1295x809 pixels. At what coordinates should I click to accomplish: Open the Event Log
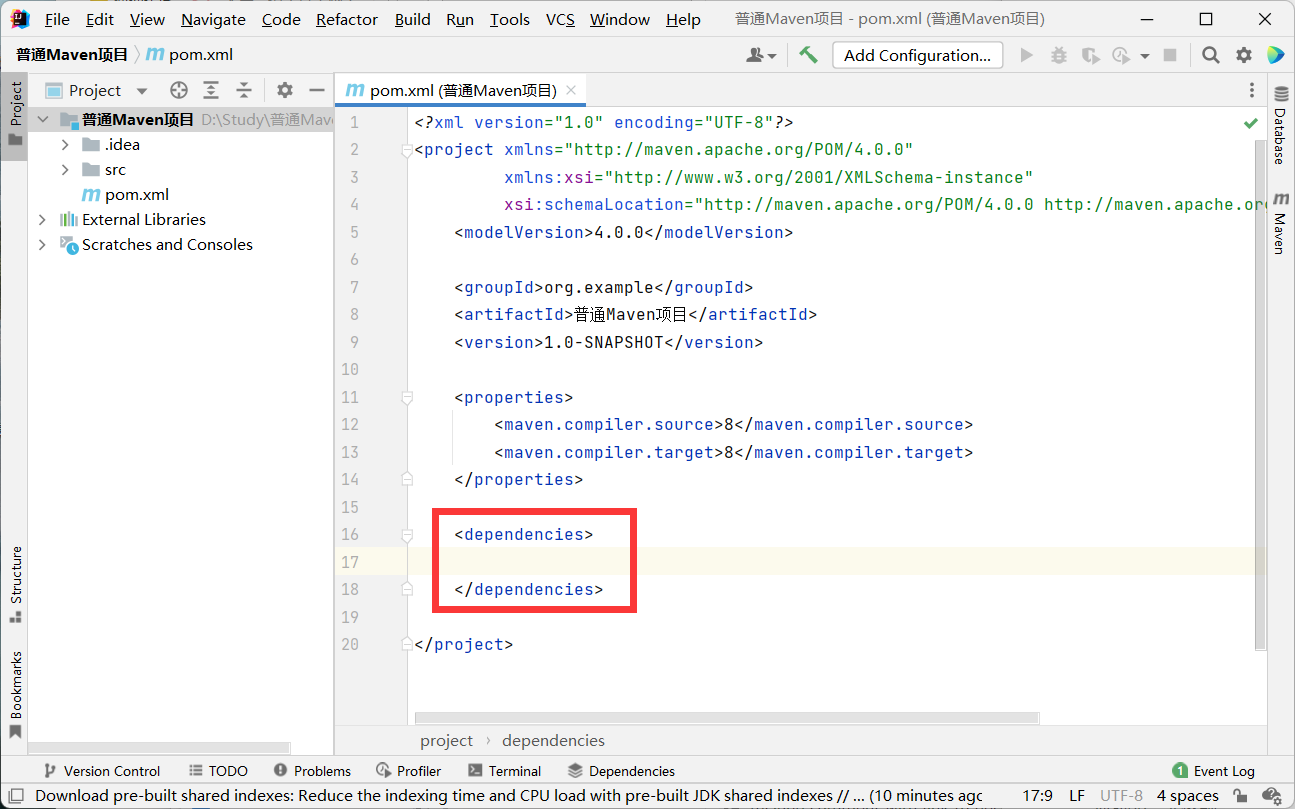1213,771
